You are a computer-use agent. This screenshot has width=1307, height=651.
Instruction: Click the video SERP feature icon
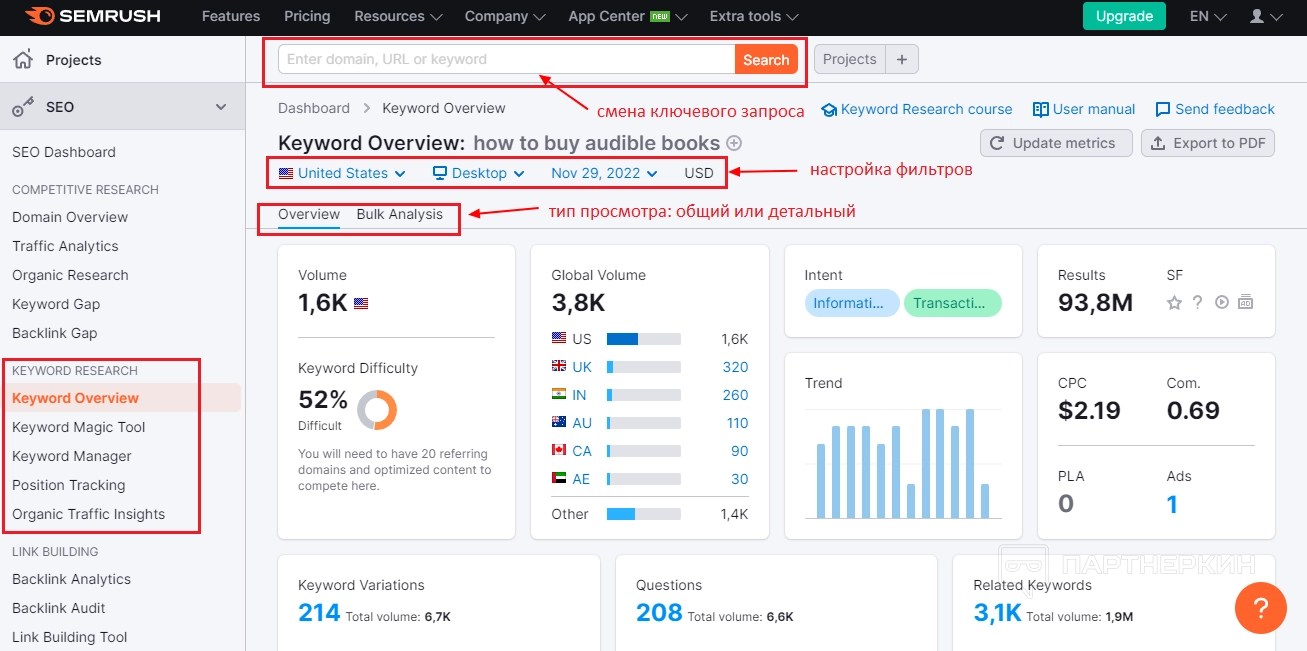[x=1221, y=303]
